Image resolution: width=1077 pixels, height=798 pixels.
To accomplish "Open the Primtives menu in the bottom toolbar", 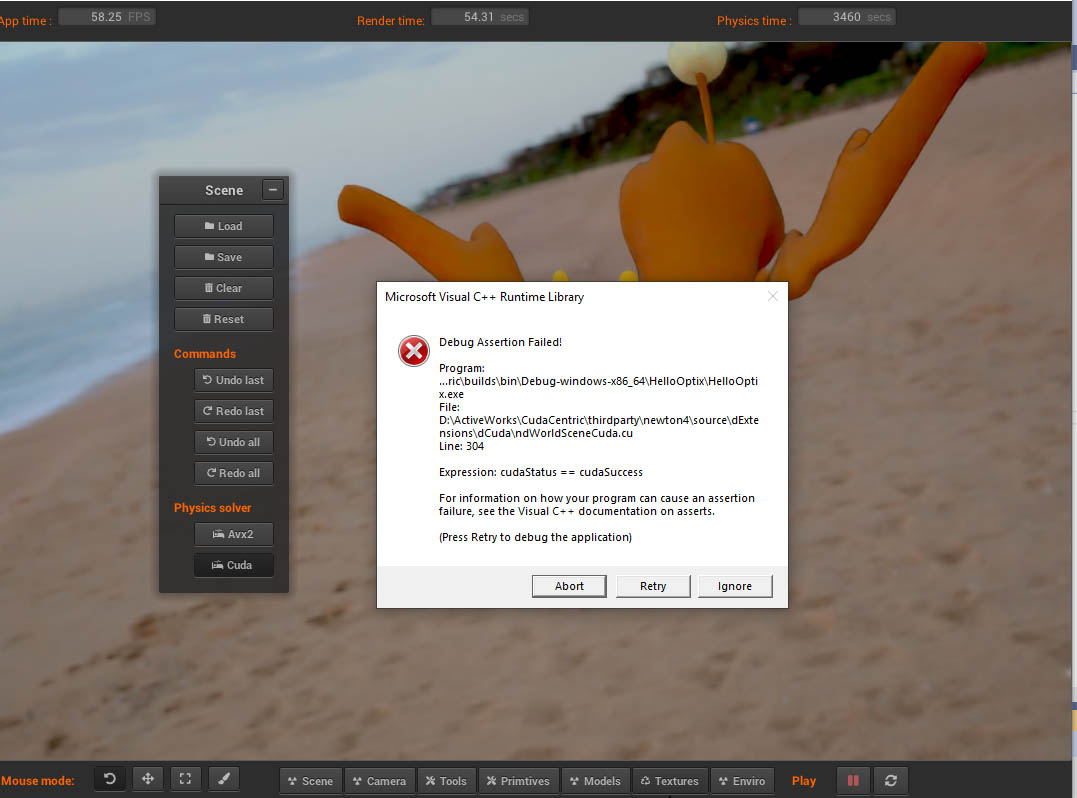I will tap(518, 781).
